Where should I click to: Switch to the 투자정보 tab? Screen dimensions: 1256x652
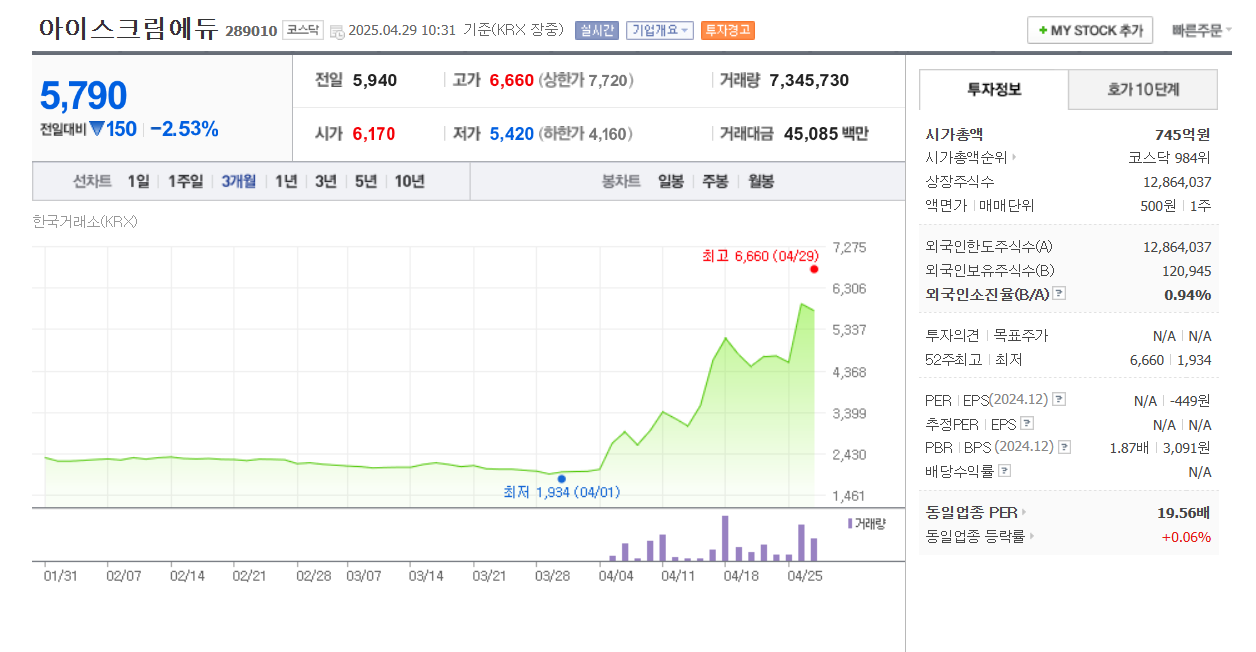[x=994, y=89]
